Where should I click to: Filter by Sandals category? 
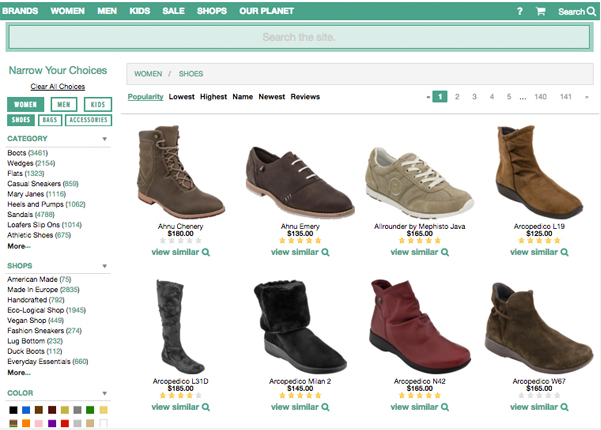coord(31,215)
